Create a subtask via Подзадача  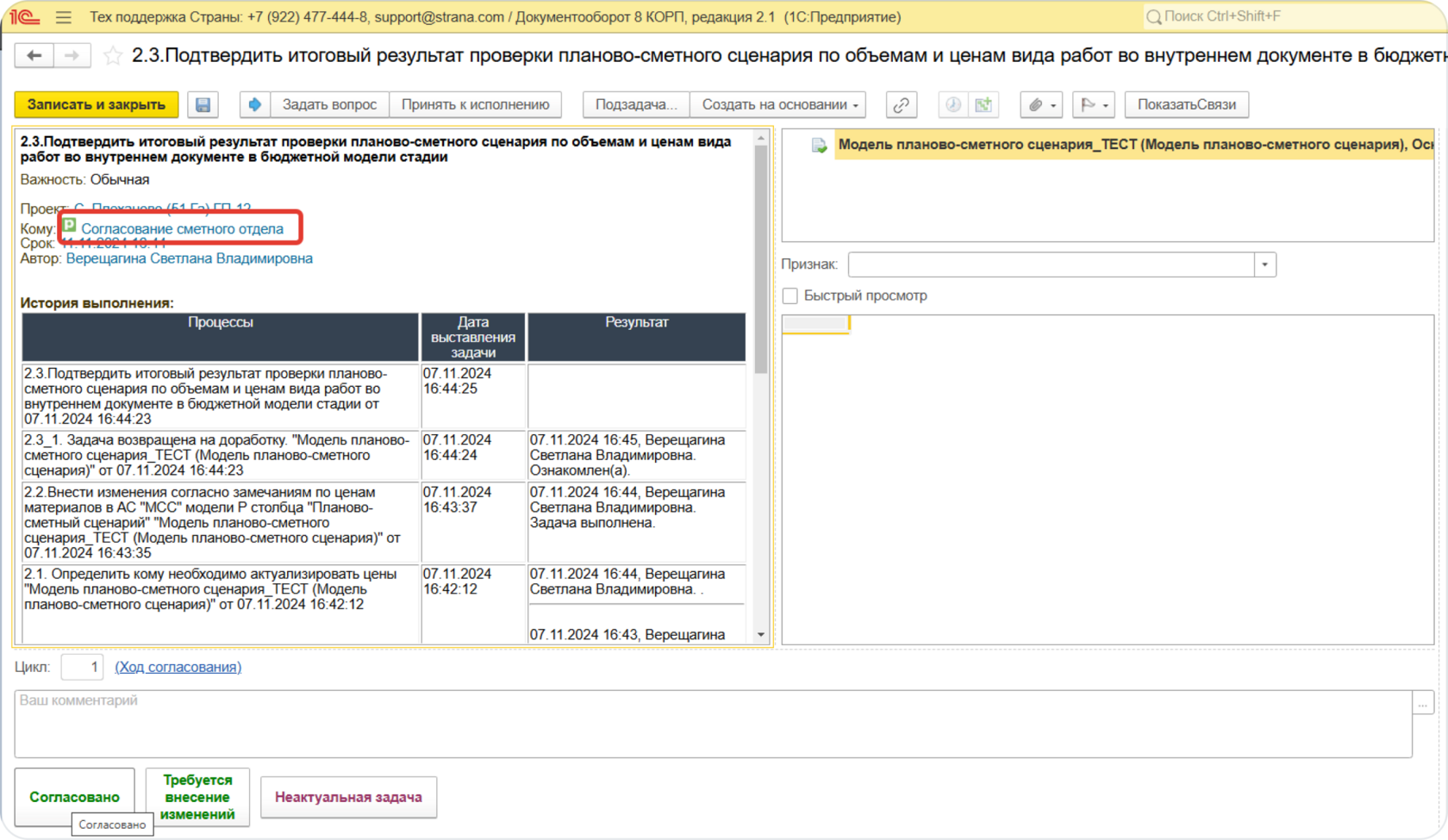(x=636, y=104)
